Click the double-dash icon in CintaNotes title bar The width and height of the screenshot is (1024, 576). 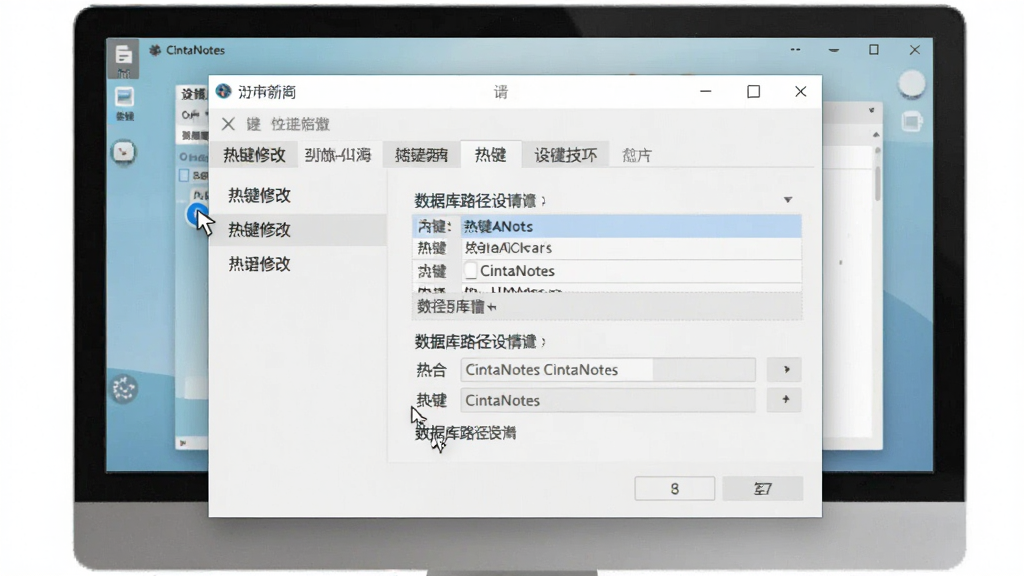(795, 50)
